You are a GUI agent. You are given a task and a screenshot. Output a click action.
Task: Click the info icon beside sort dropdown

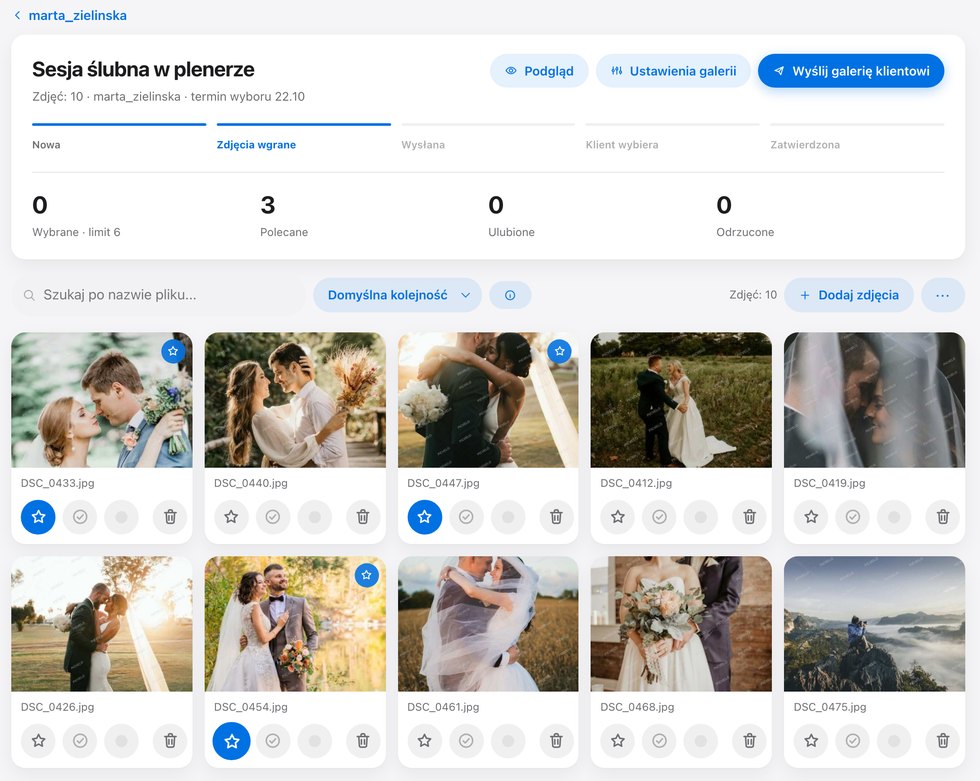click(510, 295)
